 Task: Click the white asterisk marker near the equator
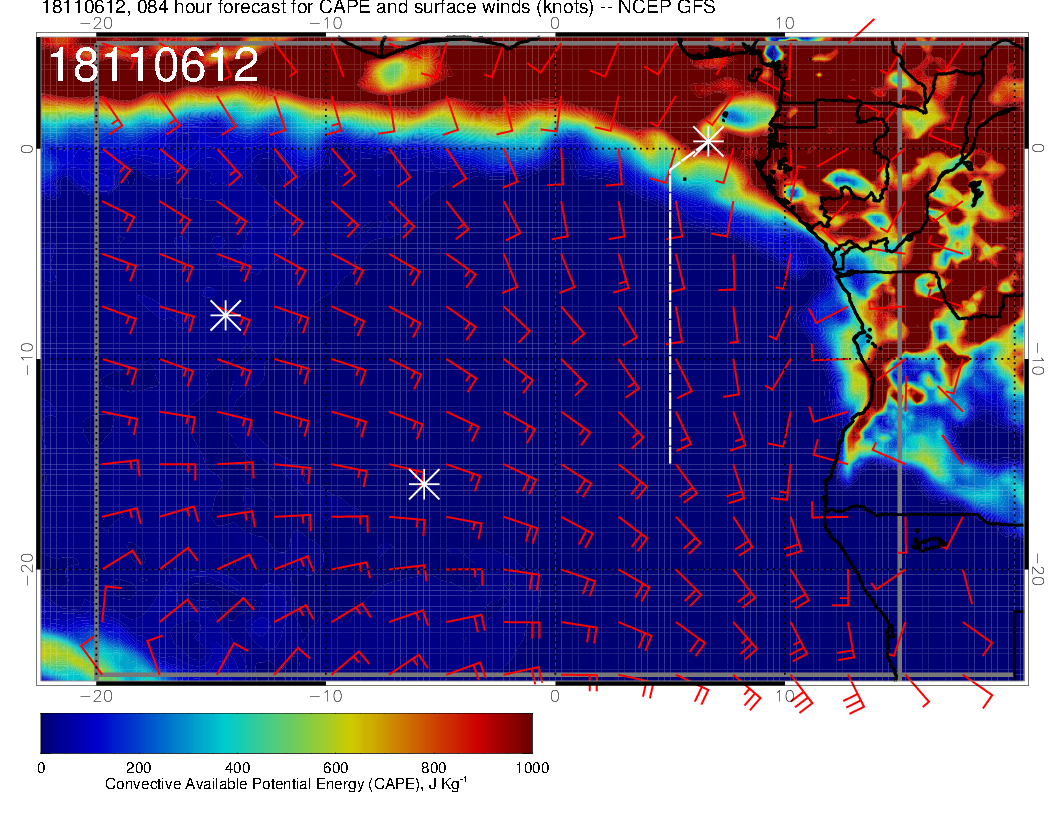click(708, 140)
